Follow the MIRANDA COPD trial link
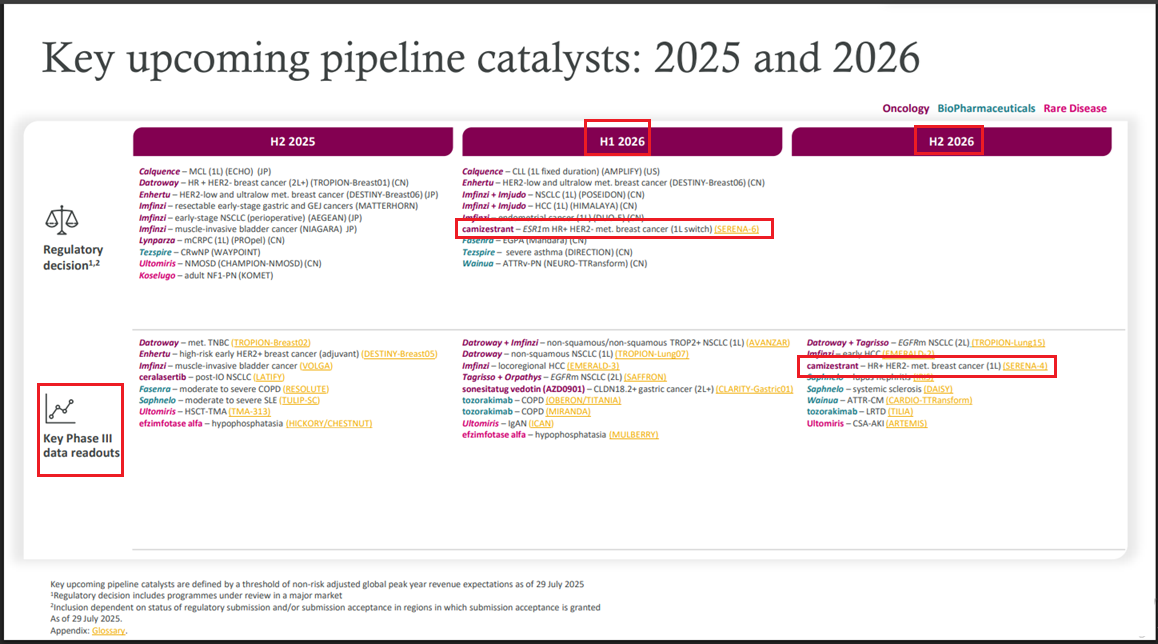 tap(568, 411)
